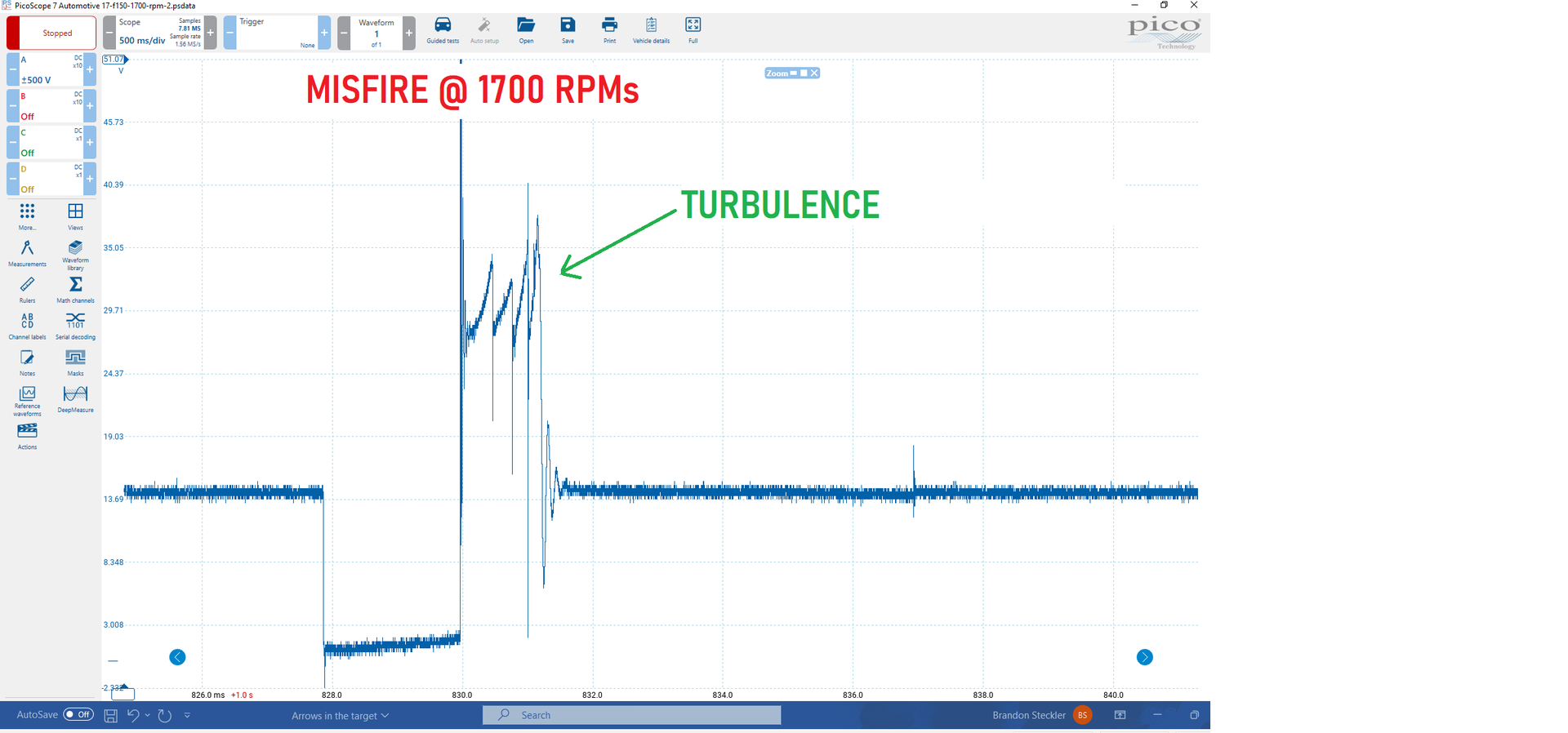
Task: Select the Rulers tool
Action: click(27, 290)
